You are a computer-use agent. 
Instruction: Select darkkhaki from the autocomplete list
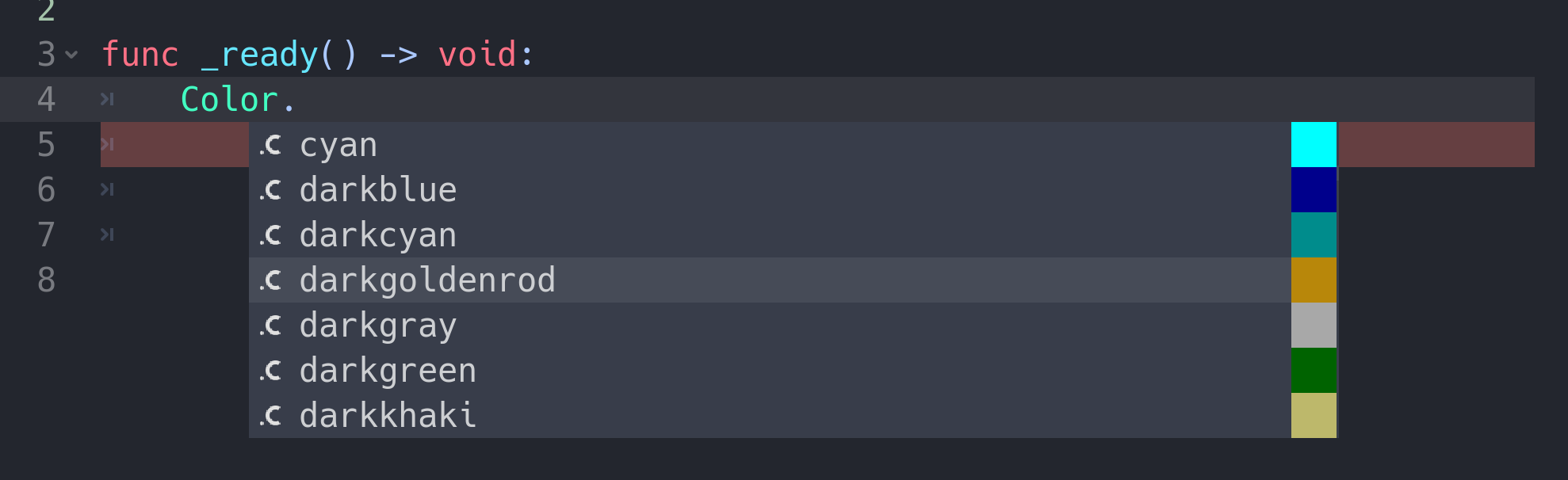388,415
